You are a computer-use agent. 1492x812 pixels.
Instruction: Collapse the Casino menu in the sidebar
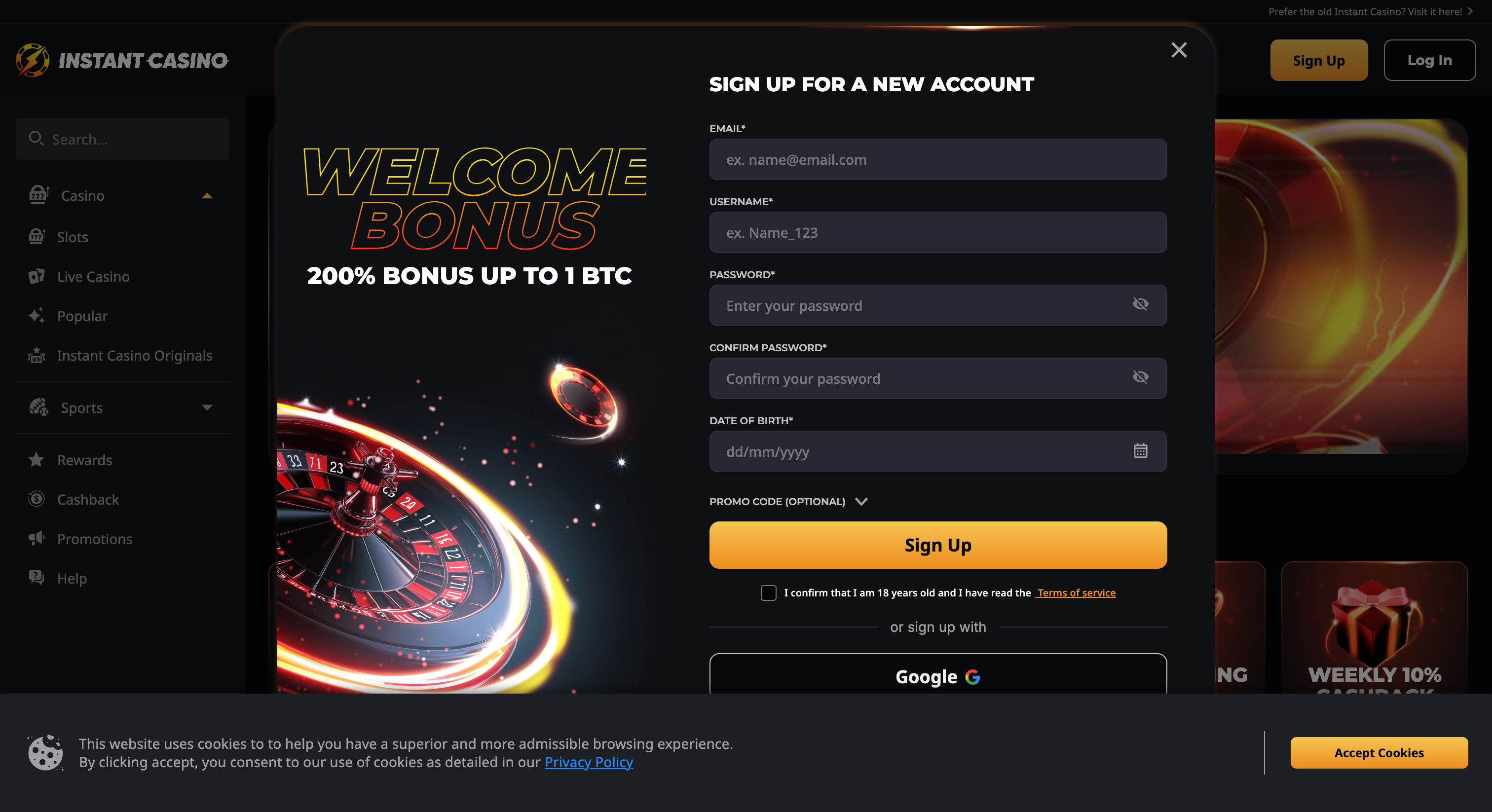pyautogui.click(x=207, y=195)
